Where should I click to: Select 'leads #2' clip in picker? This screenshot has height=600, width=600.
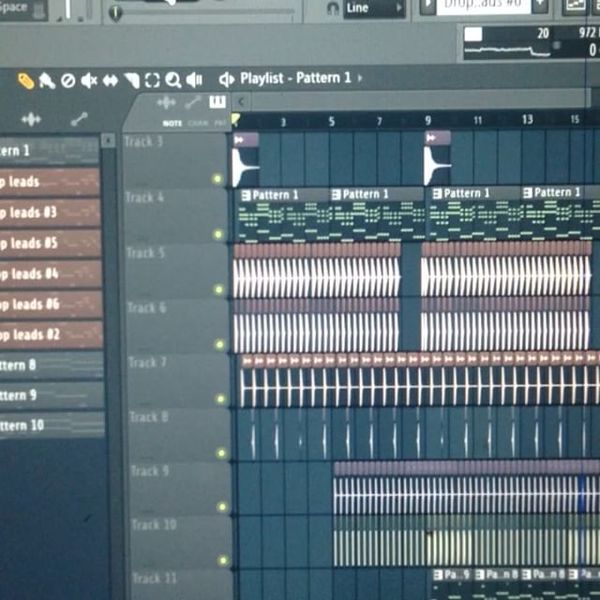51,335
